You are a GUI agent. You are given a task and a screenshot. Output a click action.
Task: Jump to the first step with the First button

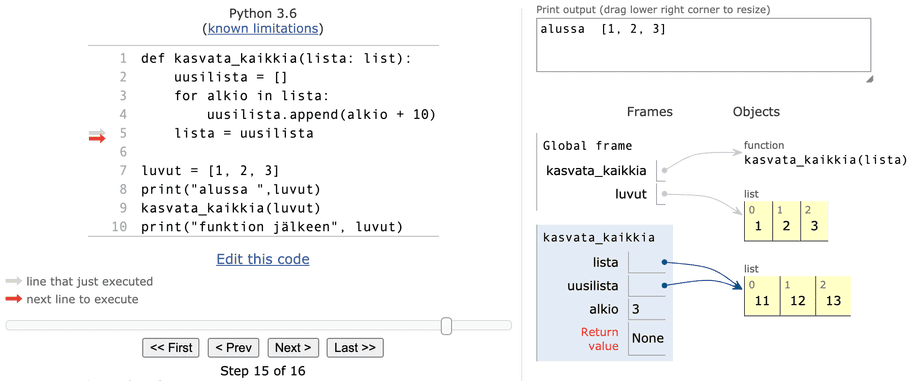(x=171, y=348)
